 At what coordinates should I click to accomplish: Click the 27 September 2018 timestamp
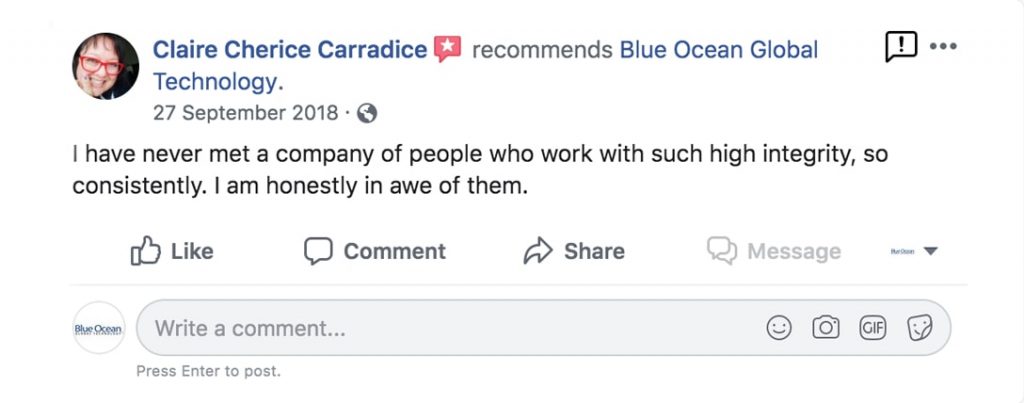point(246,113)
